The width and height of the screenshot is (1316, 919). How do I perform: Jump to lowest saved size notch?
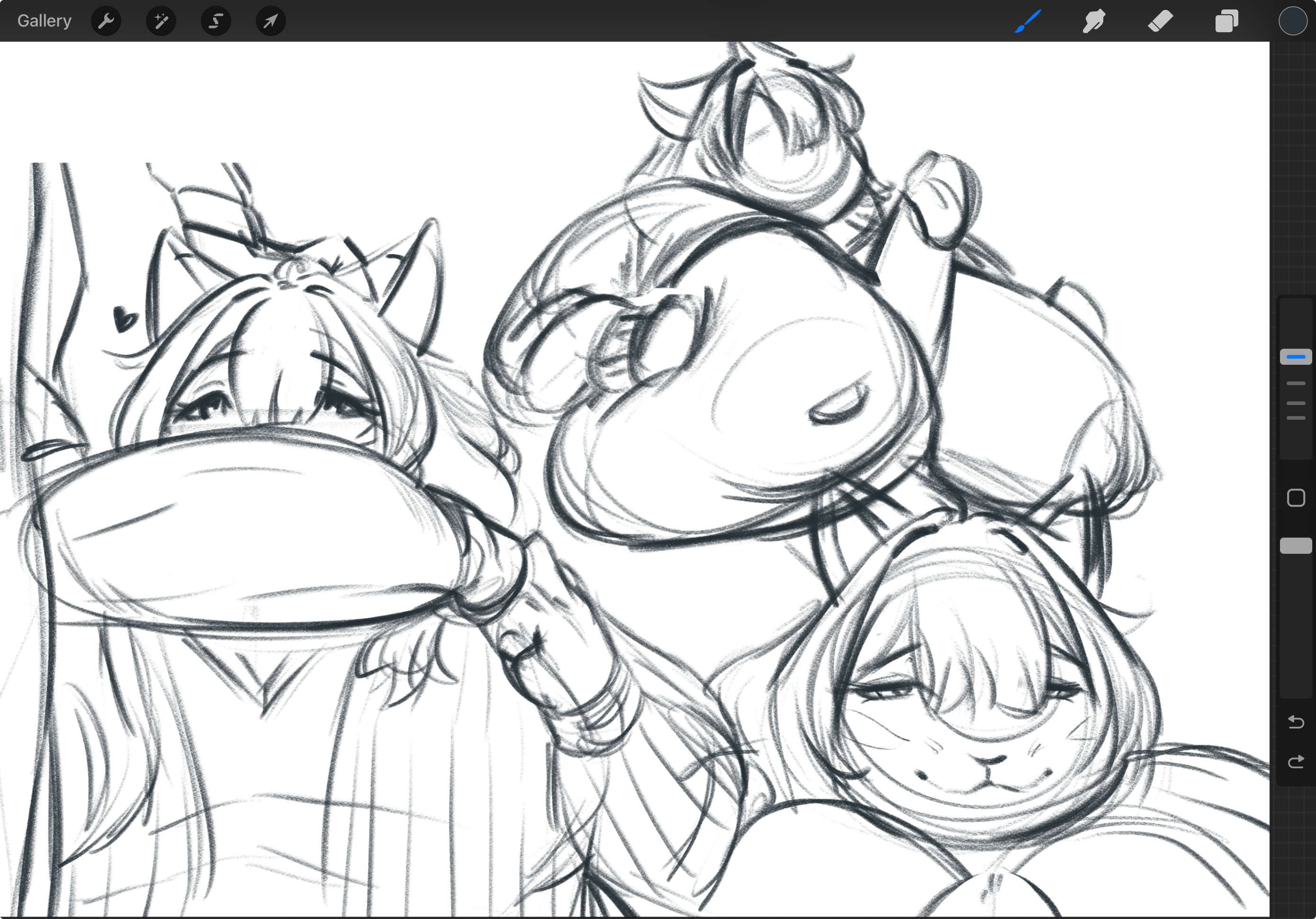click(x=1295, y=418)
